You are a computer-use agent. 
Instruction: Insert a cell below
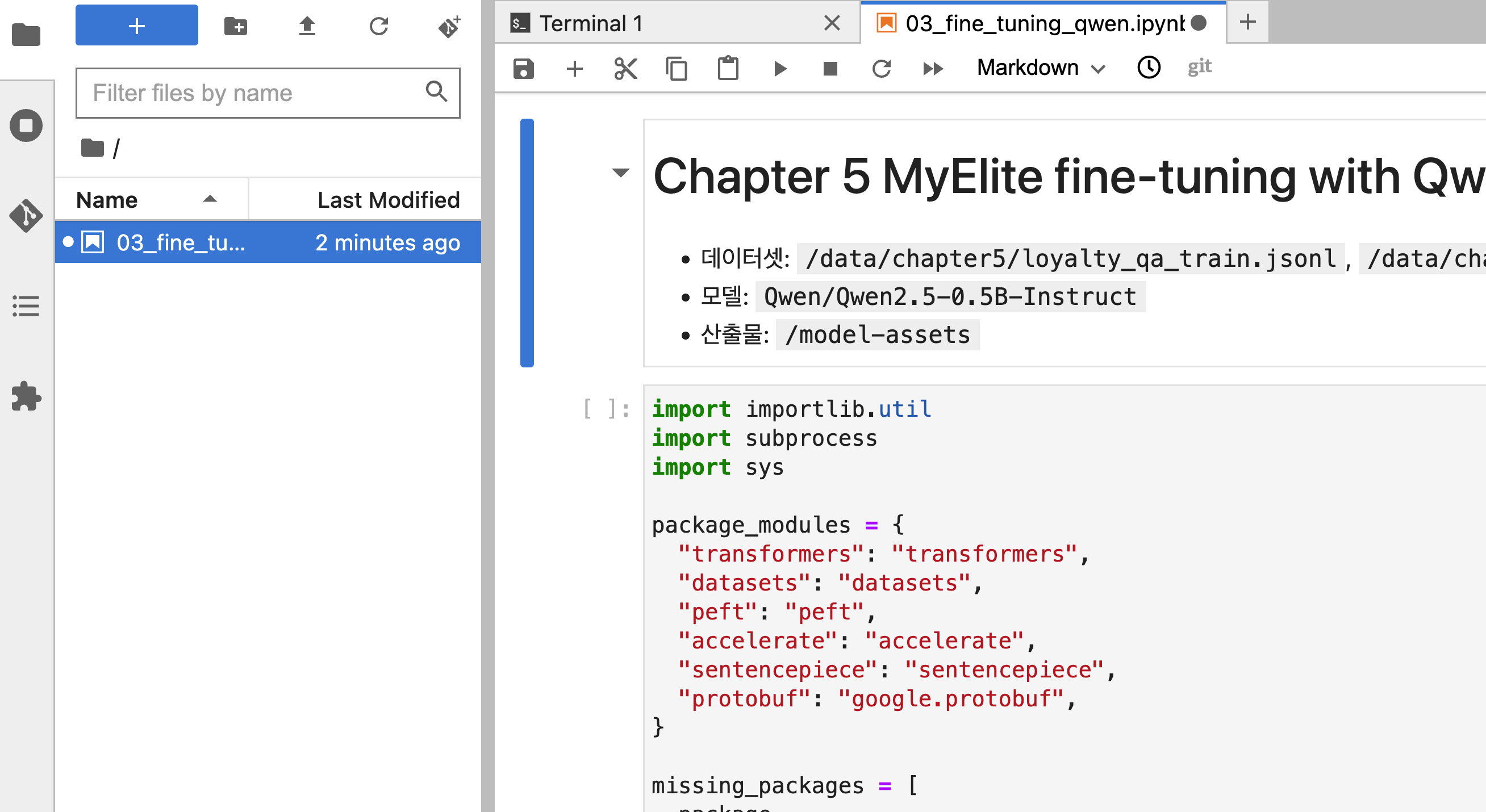[x=574, y=69]
